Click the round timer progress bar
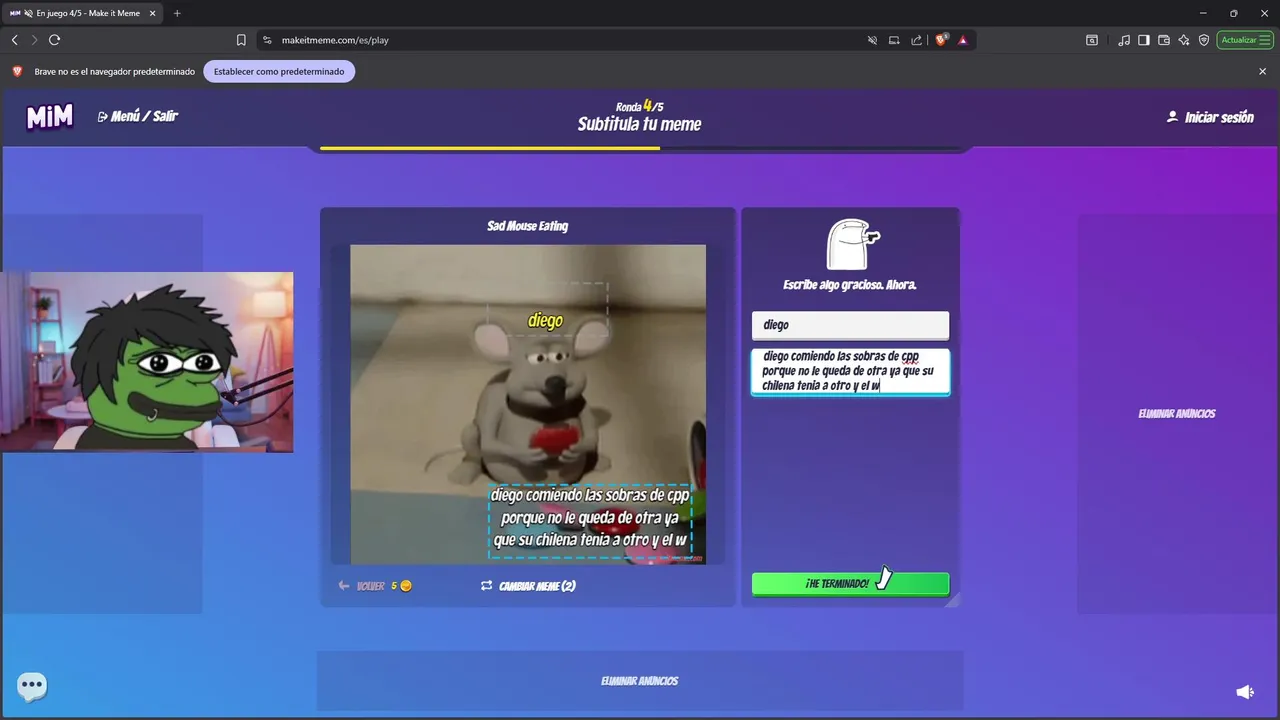The width and height of the screenshot is (1280, 720). tap(640, 148)
